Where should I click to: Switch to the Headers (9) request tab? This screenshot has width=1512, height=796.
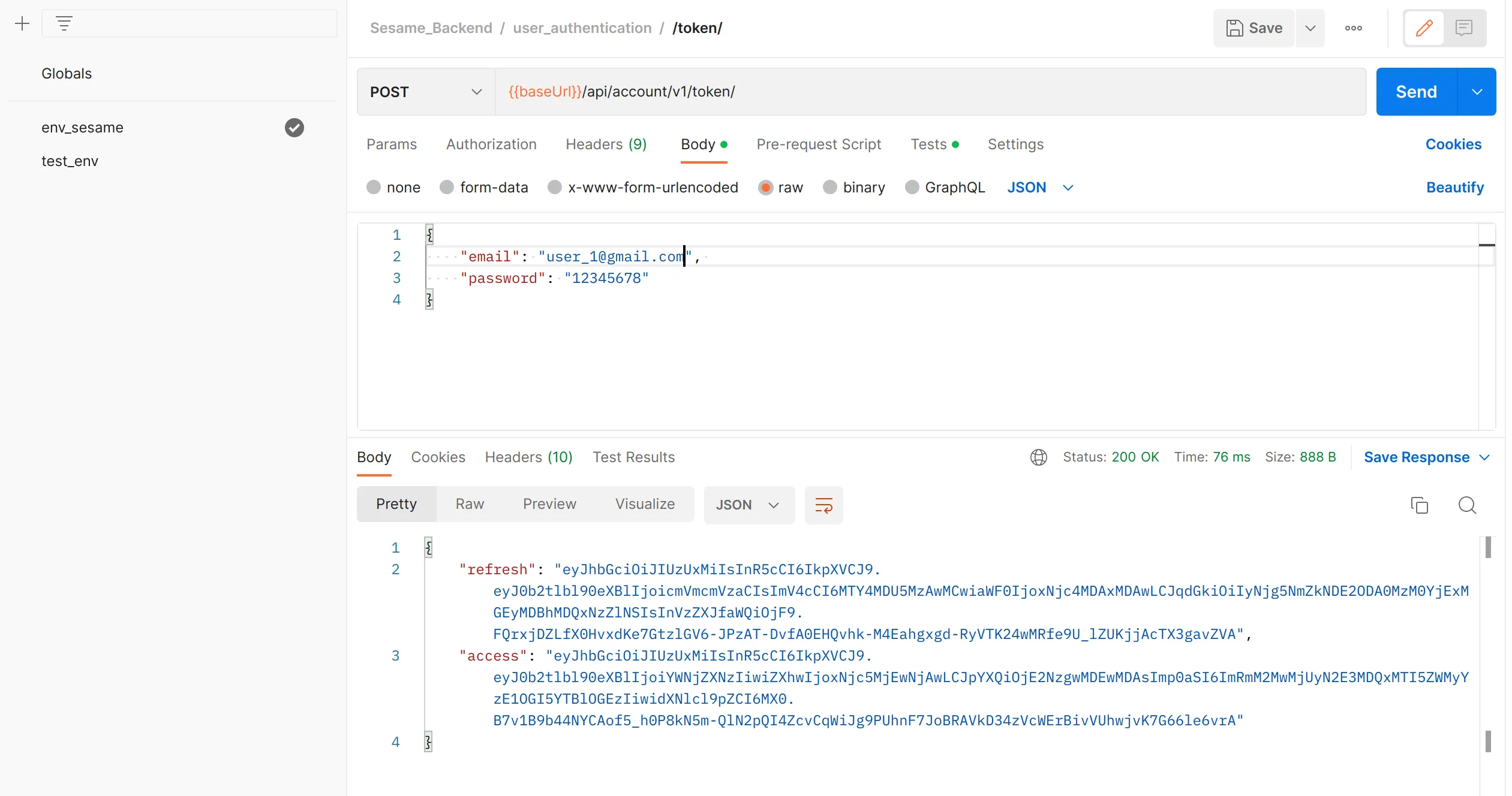606,144
